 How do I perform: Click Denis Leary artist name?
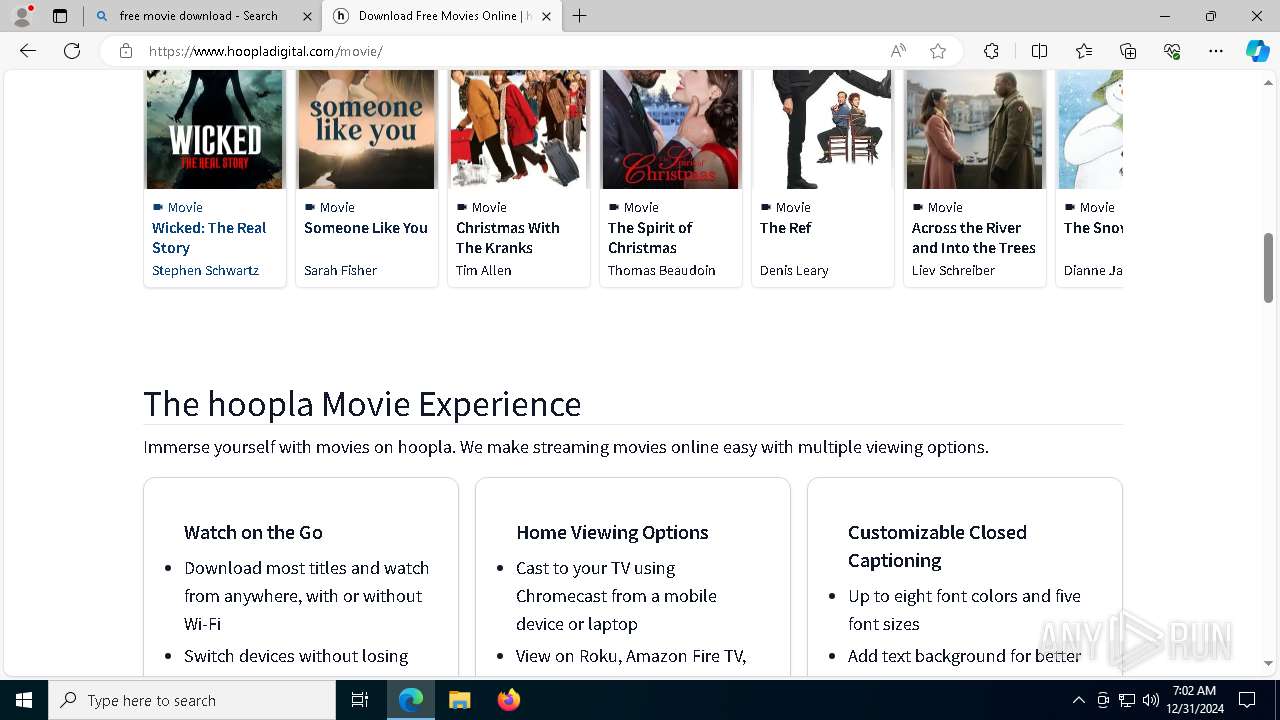point(794,270)
